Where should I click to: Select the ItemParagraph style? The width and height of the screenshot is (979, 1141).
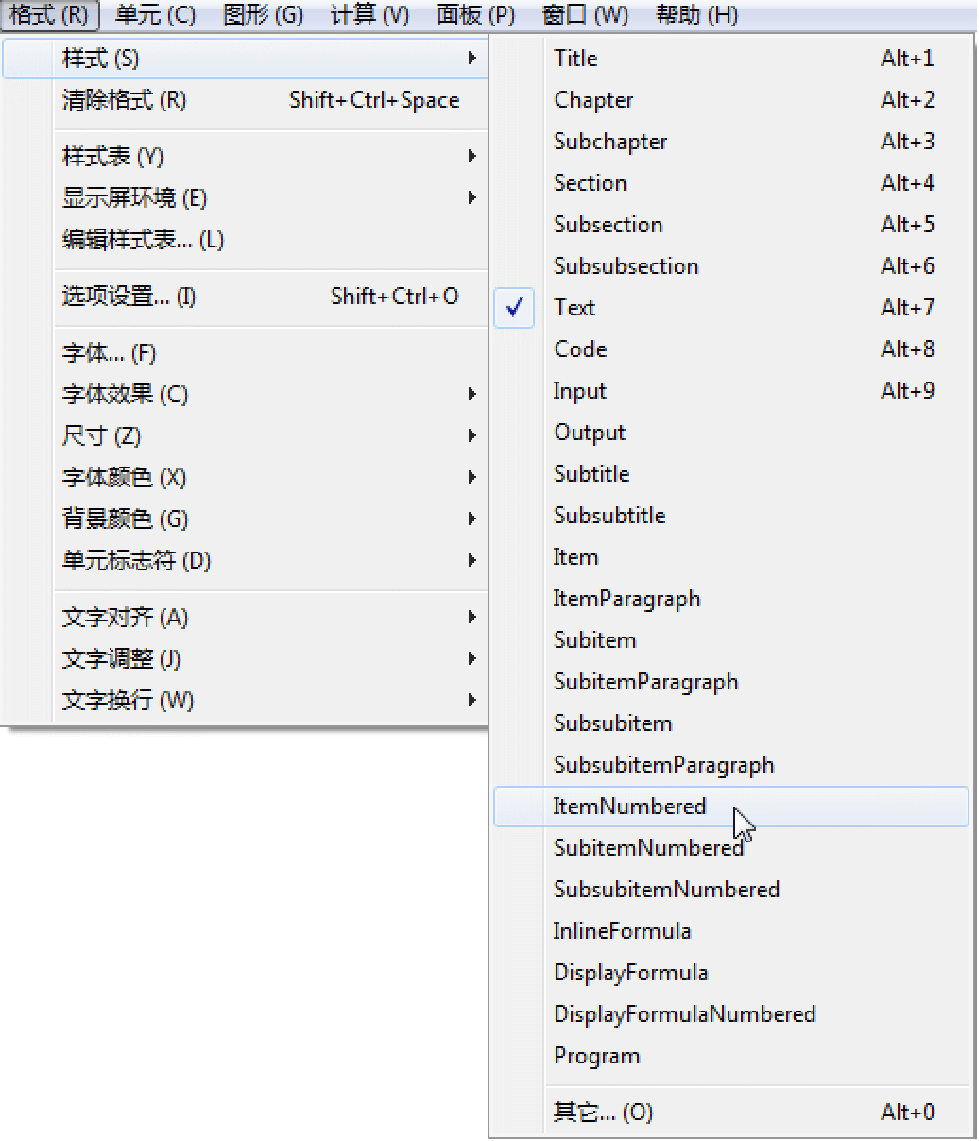(x=731, y=598)
